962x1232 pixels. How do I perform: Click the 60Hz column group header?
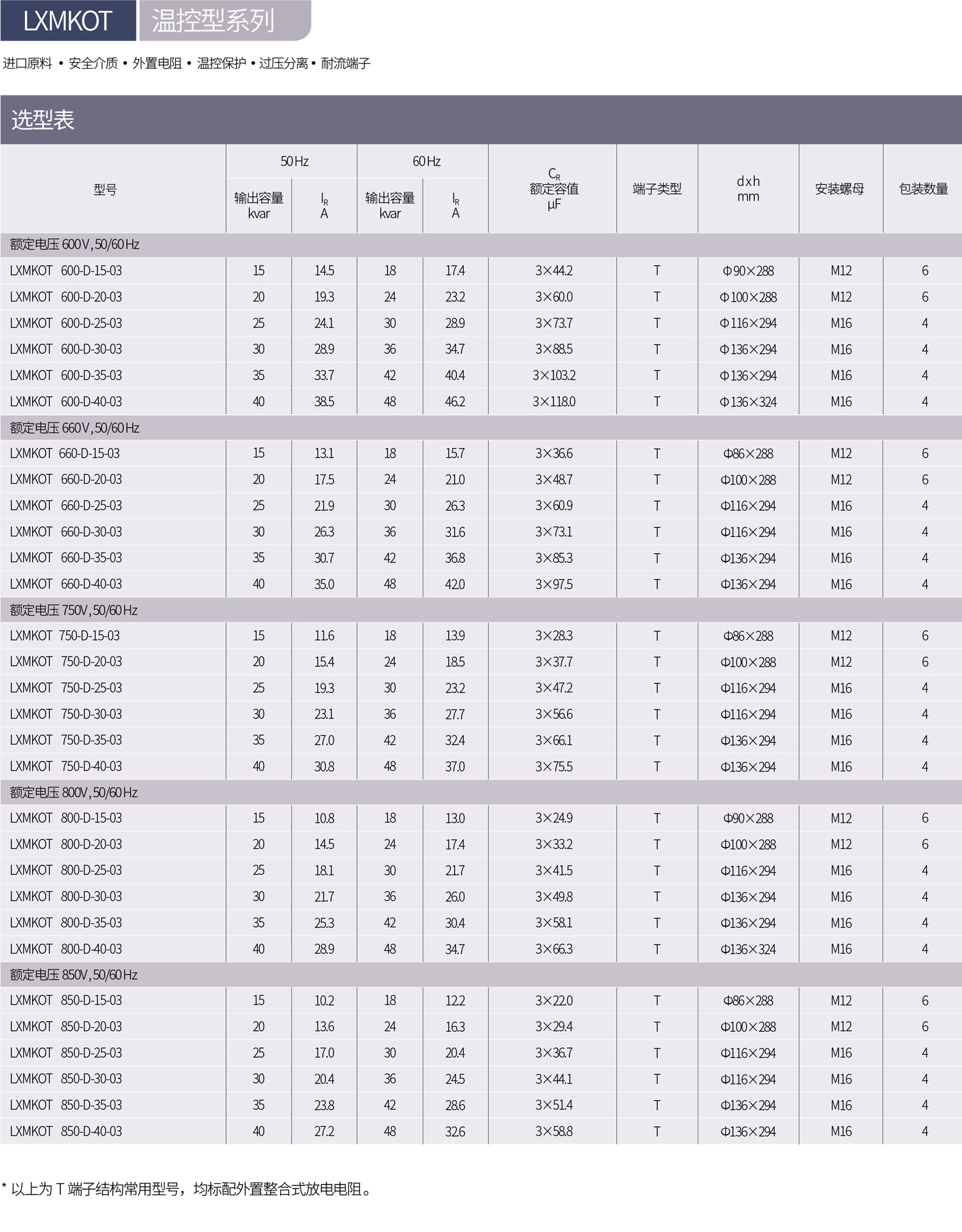pos(426,161)
